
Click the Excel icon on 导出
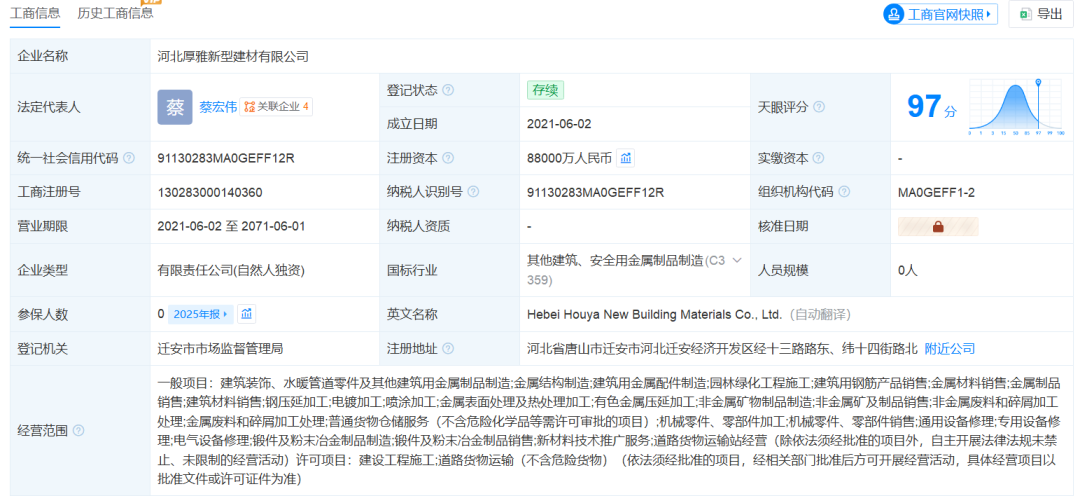pos(1026,14)
